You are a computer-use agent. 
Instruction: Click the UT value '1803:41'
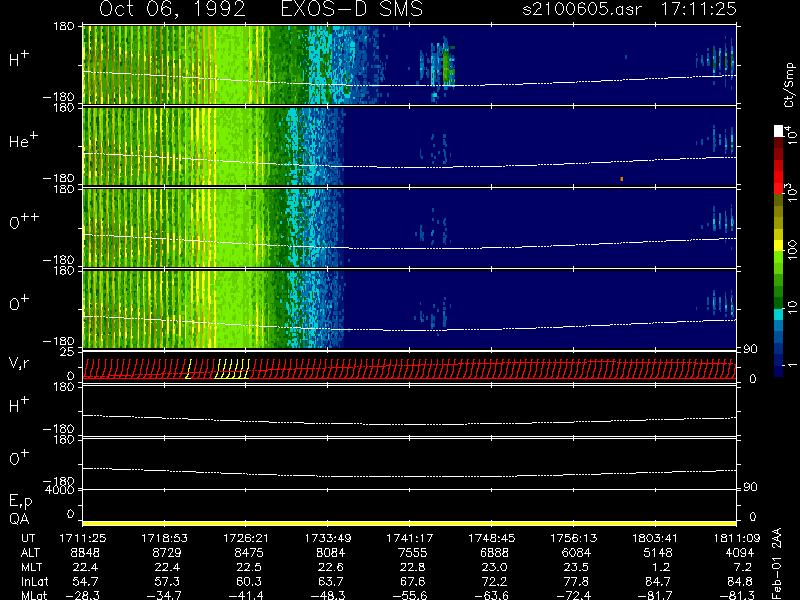click(655, 538)
